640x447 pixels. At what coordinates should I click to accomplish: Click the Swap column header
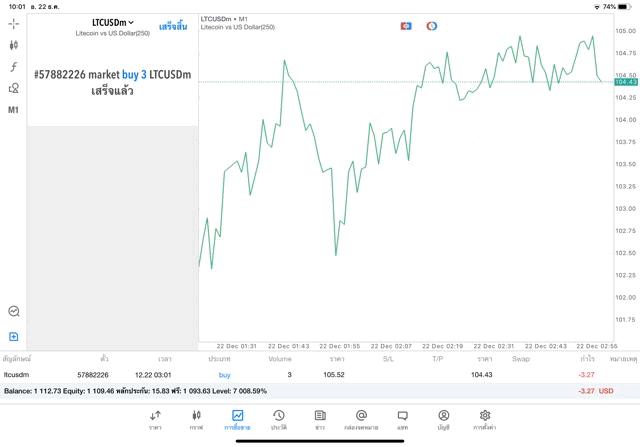521,359
